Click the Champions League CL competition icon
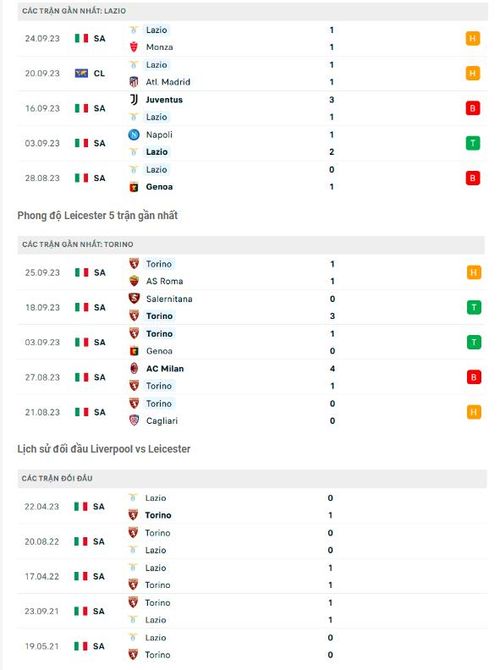The width and height of the screenshot is (500, 670). click(x=81, y=73)
